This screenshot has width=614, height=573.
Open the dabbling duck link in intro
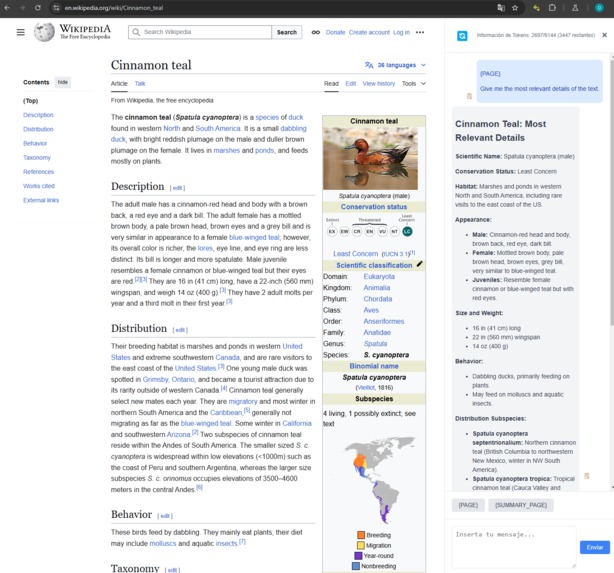pyautogui.click(x=293, y=128)
